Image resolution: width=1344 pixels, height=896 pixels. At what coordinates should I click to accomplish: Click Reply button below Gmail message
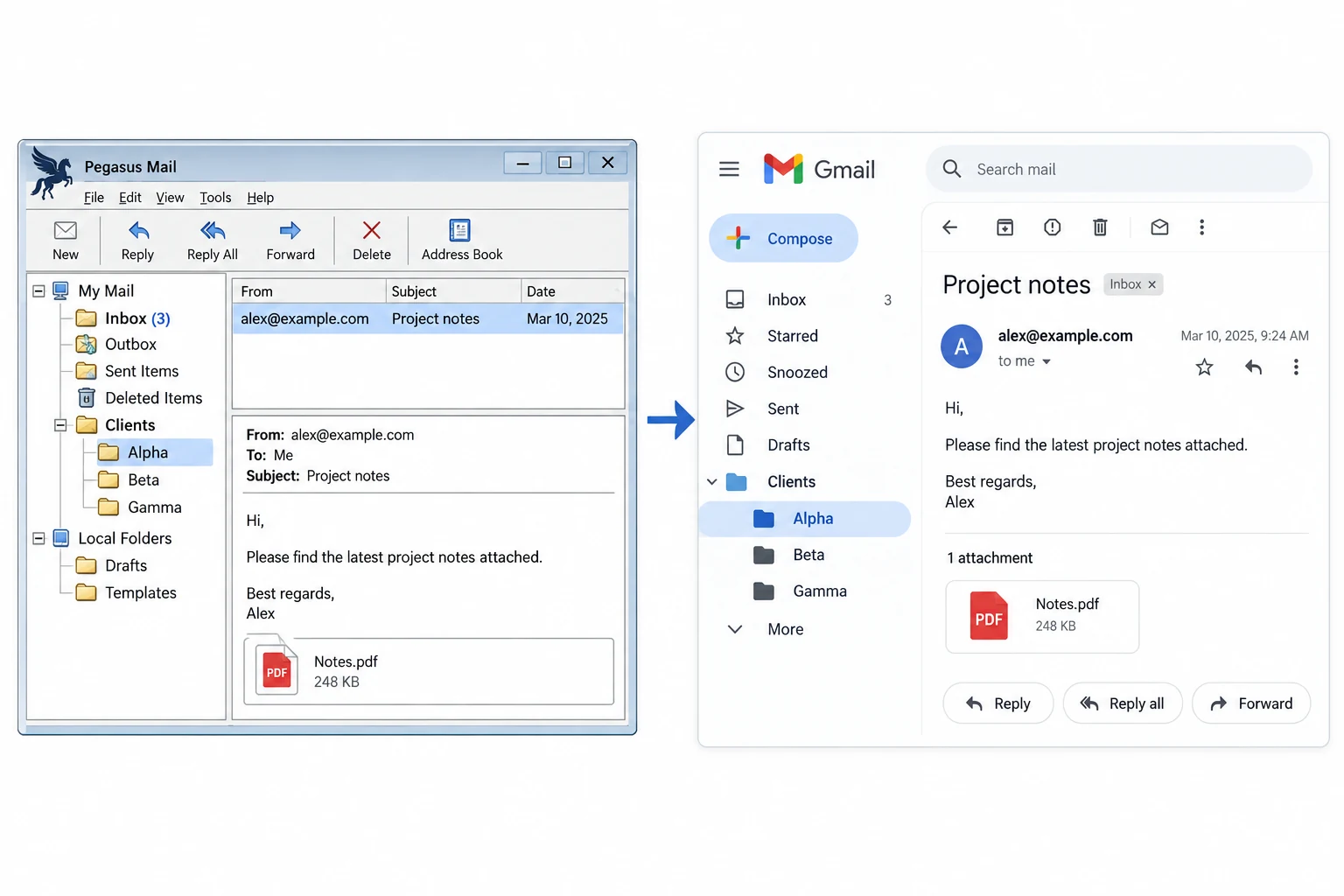click(x=997, y=703)
